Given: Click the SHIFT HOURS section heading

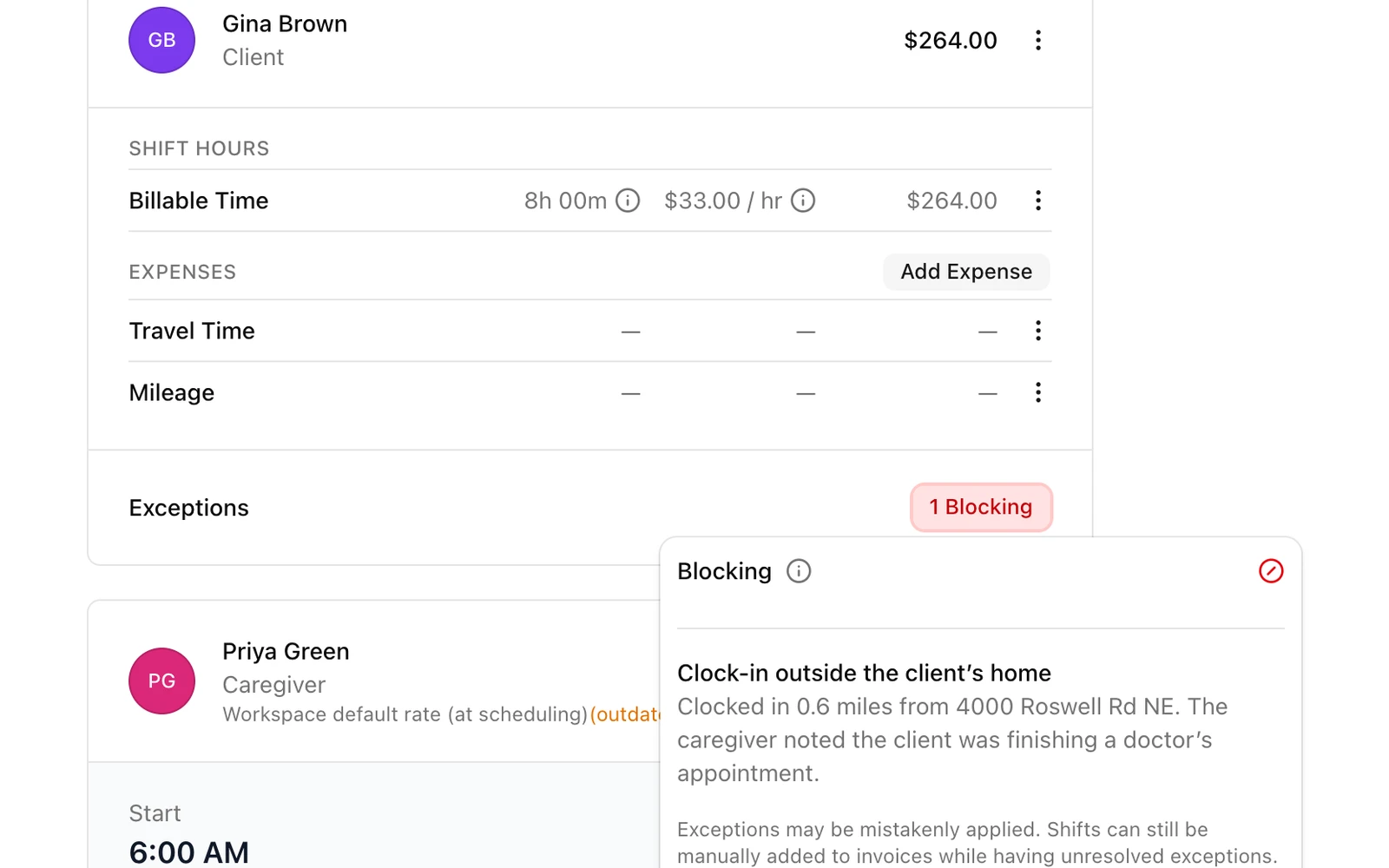Looking at the screenshot, I should click(x=199, y=148).
